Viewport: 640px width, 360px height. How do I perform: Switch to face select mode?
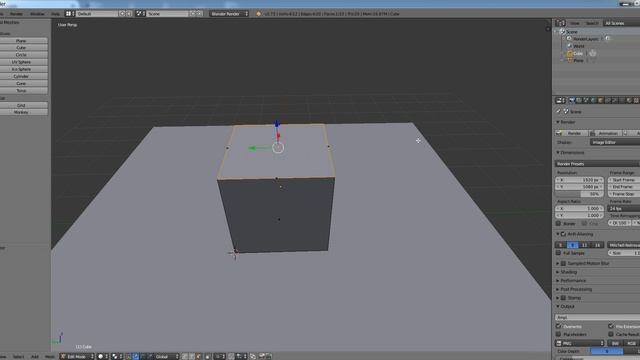coord(198,356)
